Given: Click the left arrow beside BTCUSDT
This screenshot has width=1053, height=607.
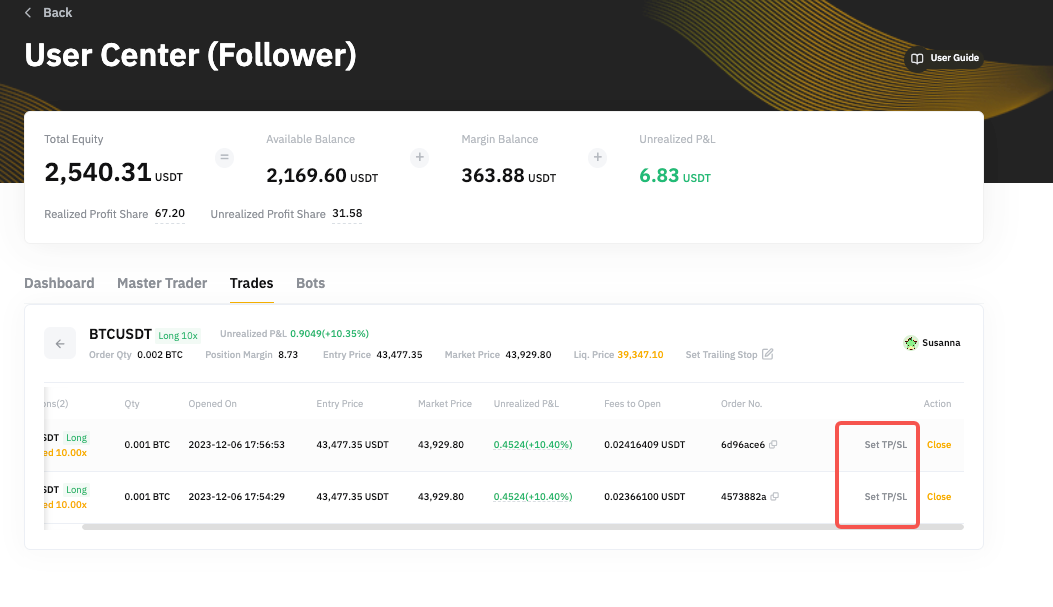Looking at the screenshot, I should (x=60, y=344).
